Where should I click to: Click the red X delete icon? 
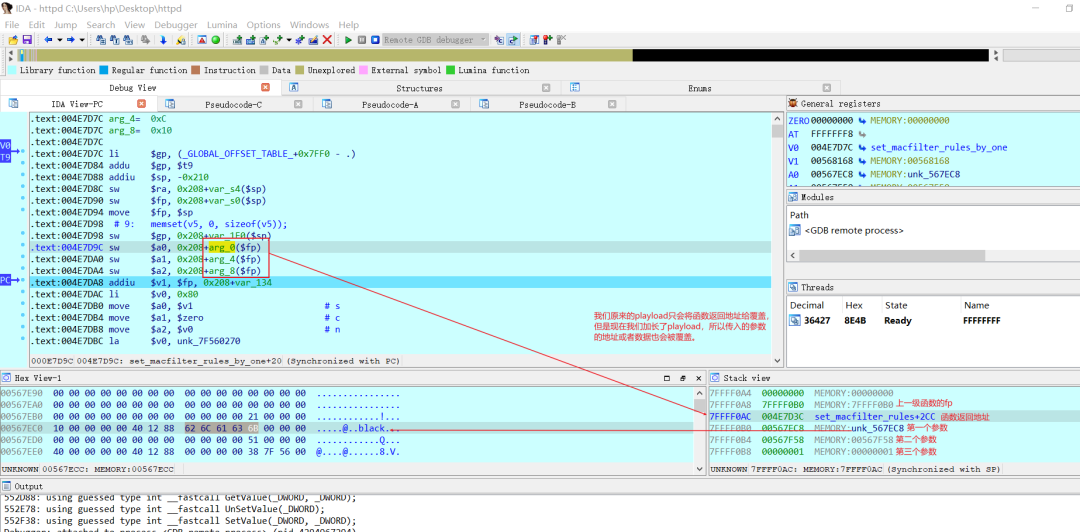(x=327, y=40)
